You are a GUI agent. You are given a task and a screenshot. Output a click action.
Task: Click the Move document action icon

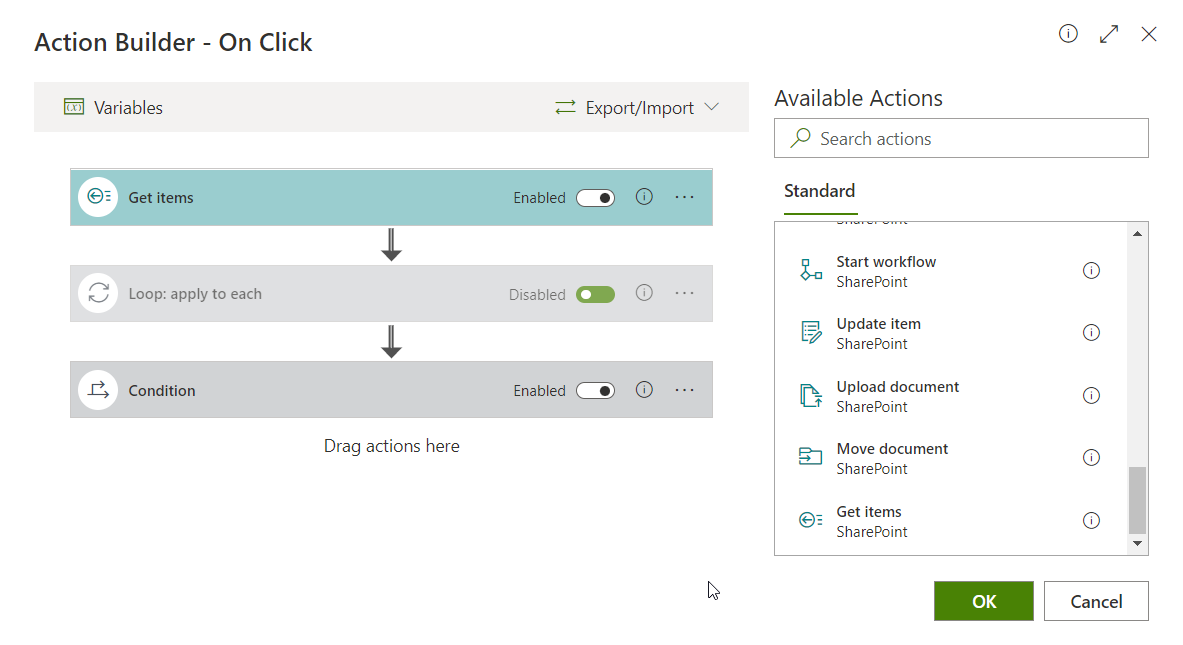point(811,458)
